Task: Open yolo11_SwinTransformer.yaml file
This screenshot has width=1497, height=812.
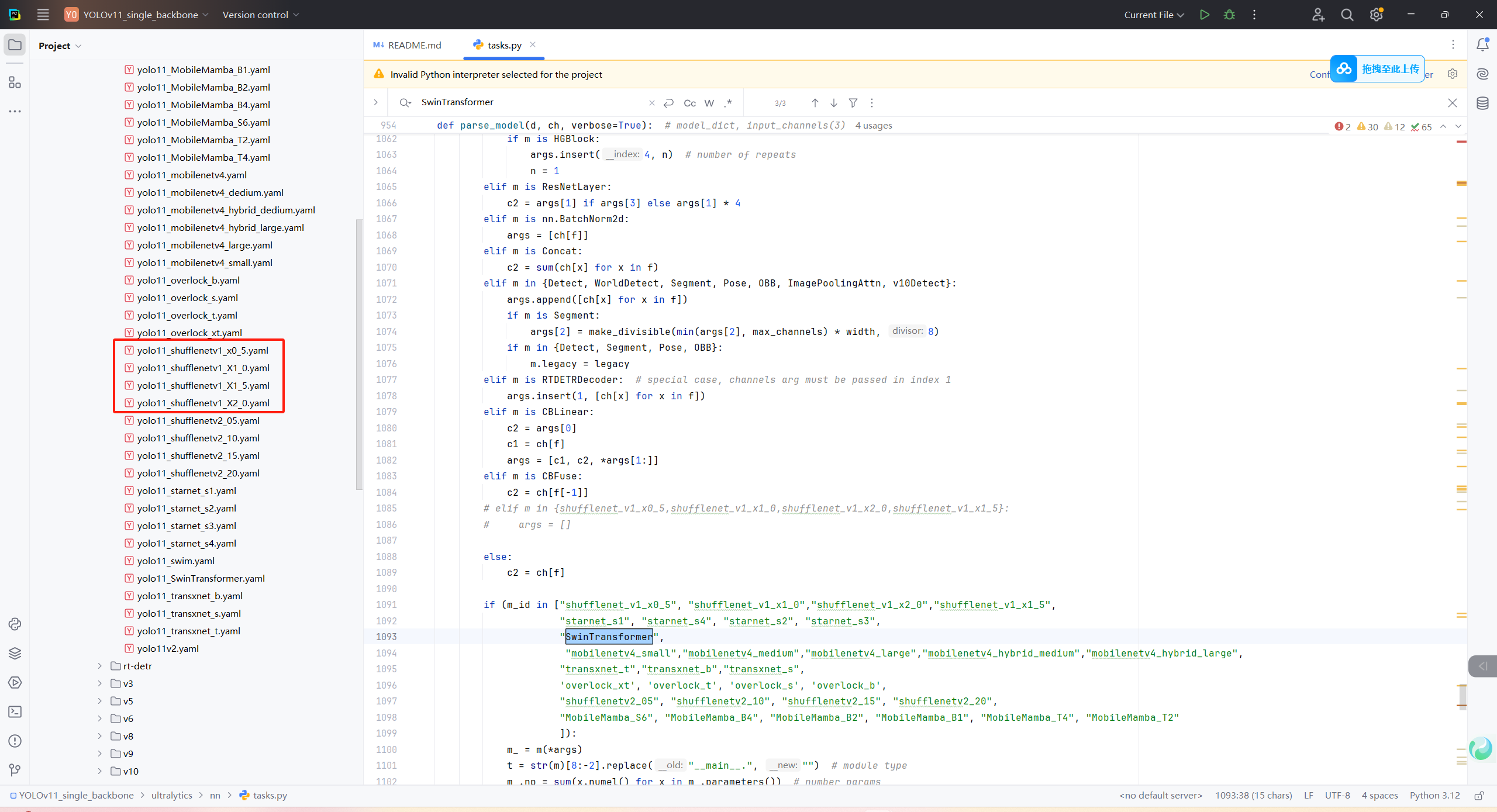Action: point(201,578)
